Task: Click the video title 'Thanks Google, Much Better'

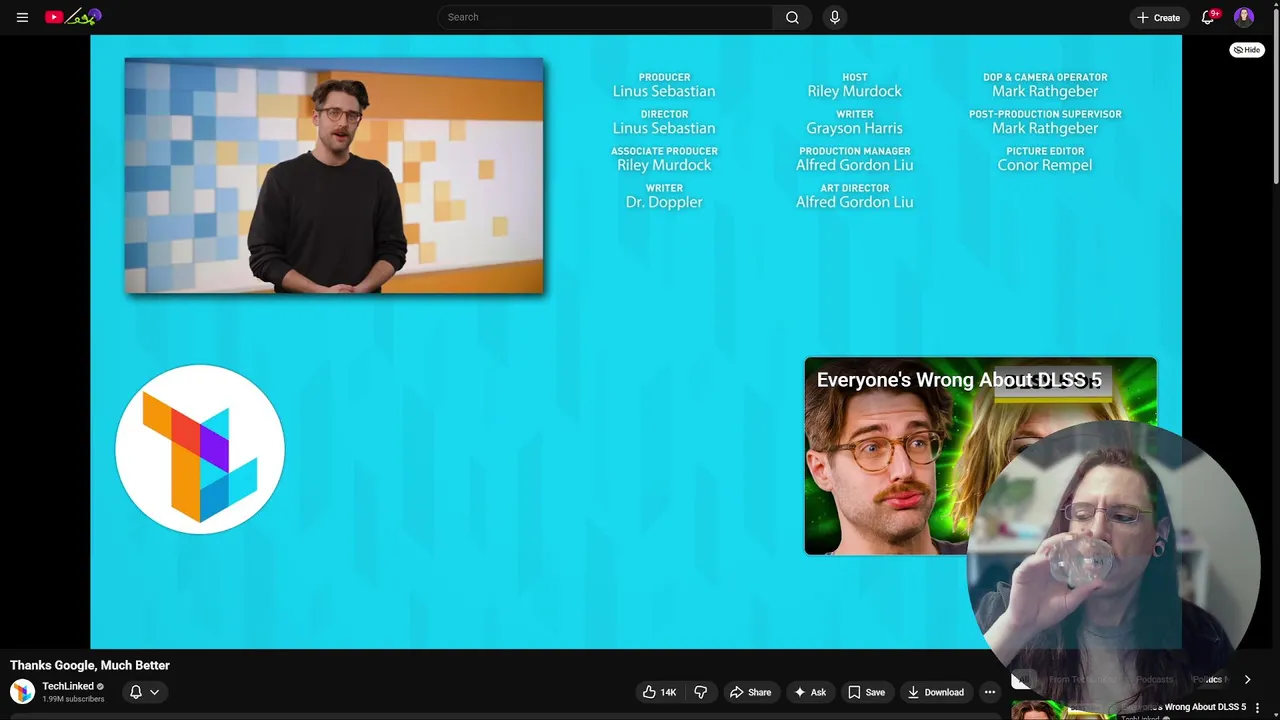Action: point(90,665)
